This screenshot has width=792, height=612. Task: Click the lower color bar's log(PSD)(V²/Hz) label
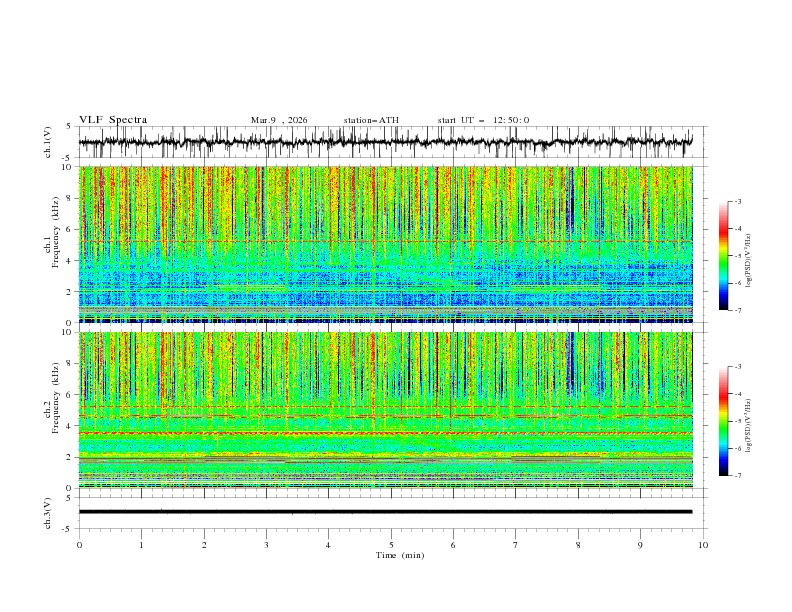(x=748, y=425)
